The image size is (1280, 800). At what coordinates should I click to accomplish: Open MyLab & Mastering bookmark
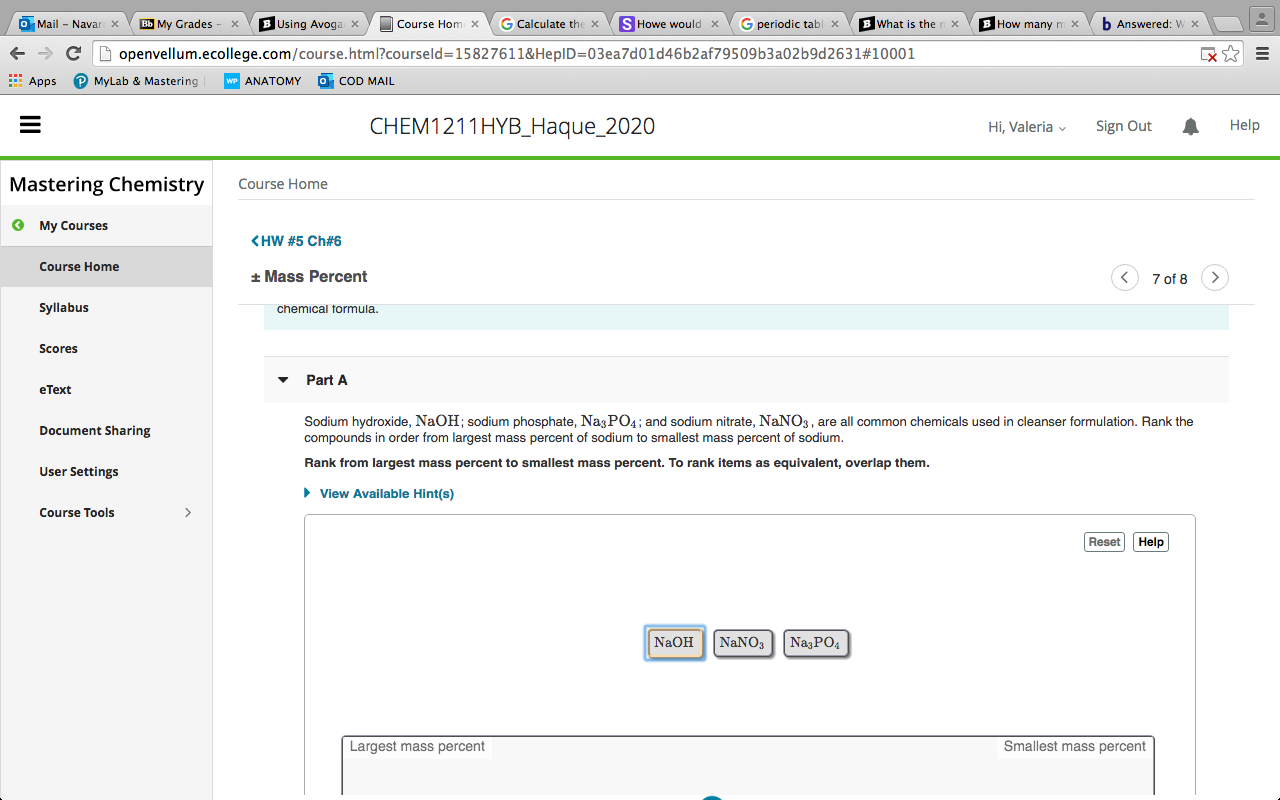137,81
